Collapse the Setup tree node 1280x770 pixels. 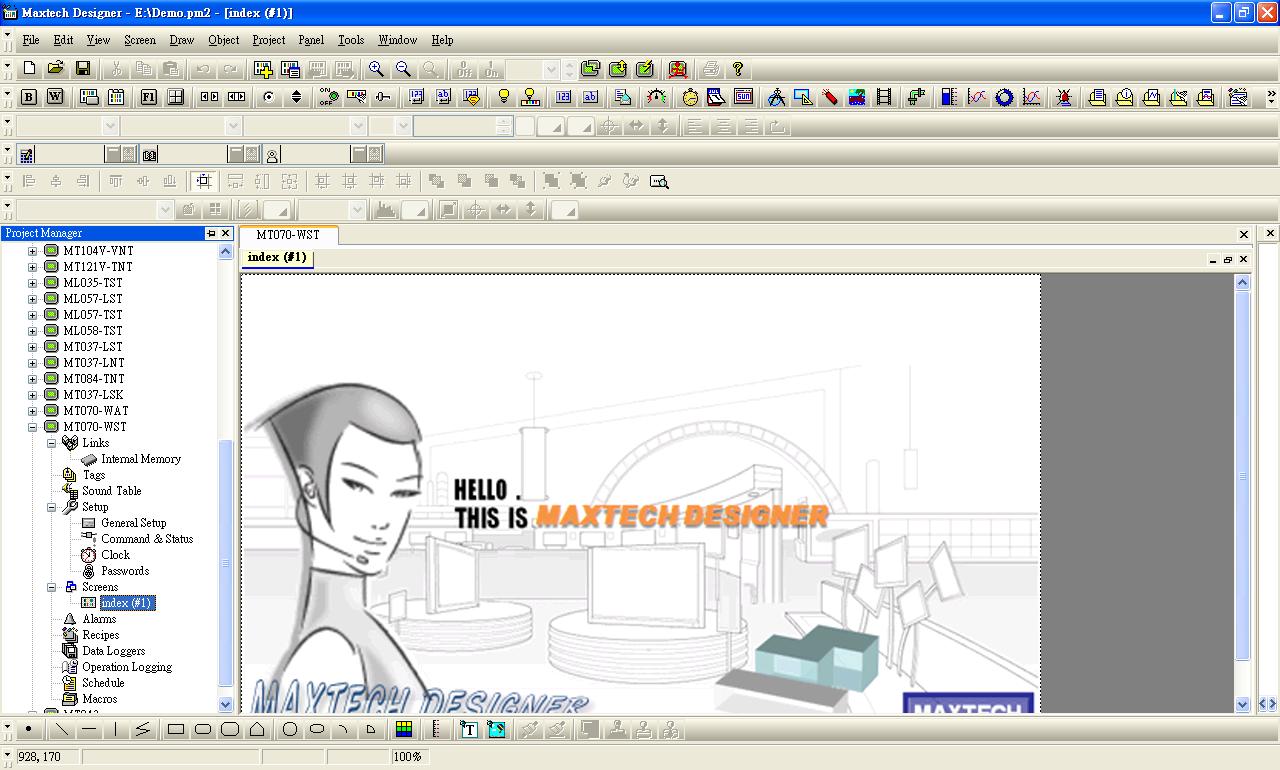click(51, 507)
